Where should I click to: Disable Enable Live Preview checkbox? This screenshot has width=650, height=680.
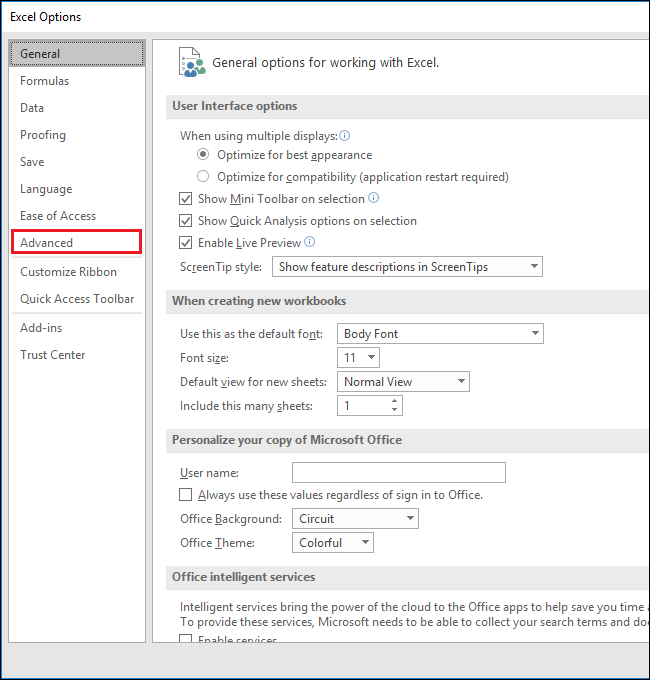186,242
